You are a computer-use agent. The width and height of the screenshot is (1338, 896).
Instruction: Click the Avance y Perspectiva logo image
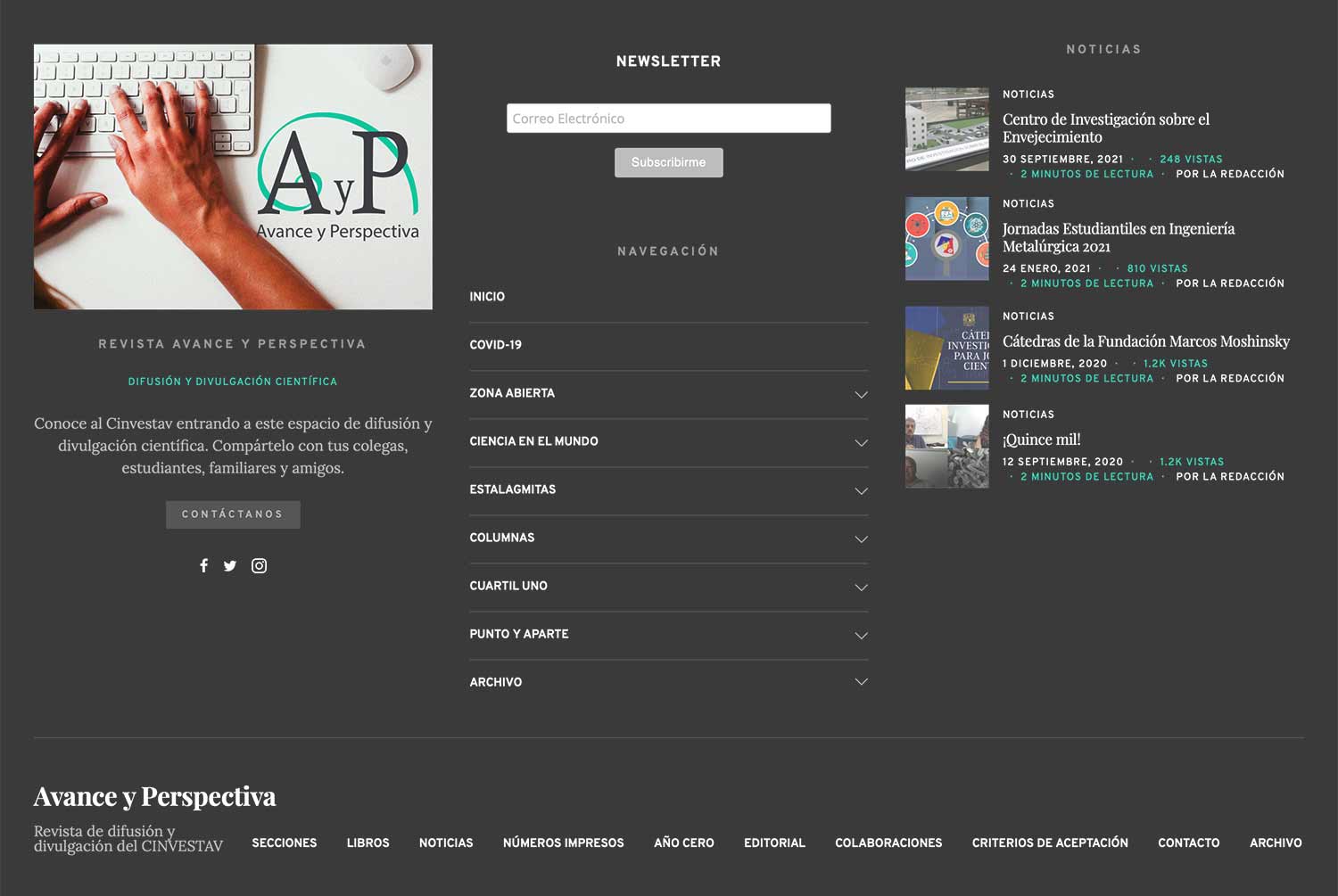[233, 177]
